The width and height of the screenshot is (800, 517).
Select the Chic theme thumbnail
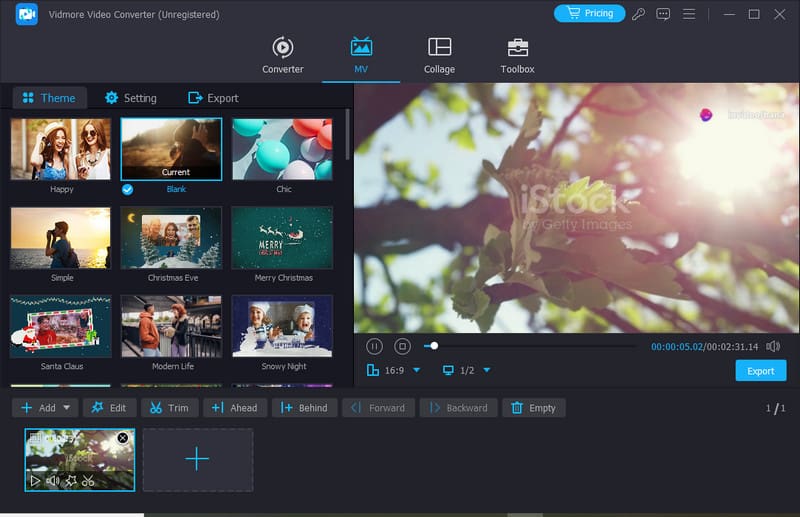(282, 149)
